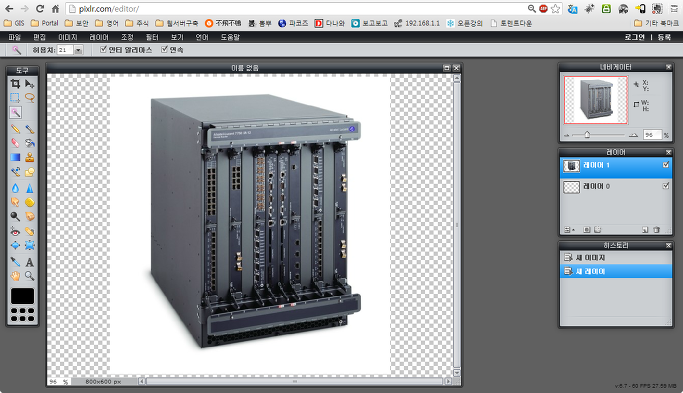Select the Pencil tool
The image size is (683, 393).
tap(15, 129)
